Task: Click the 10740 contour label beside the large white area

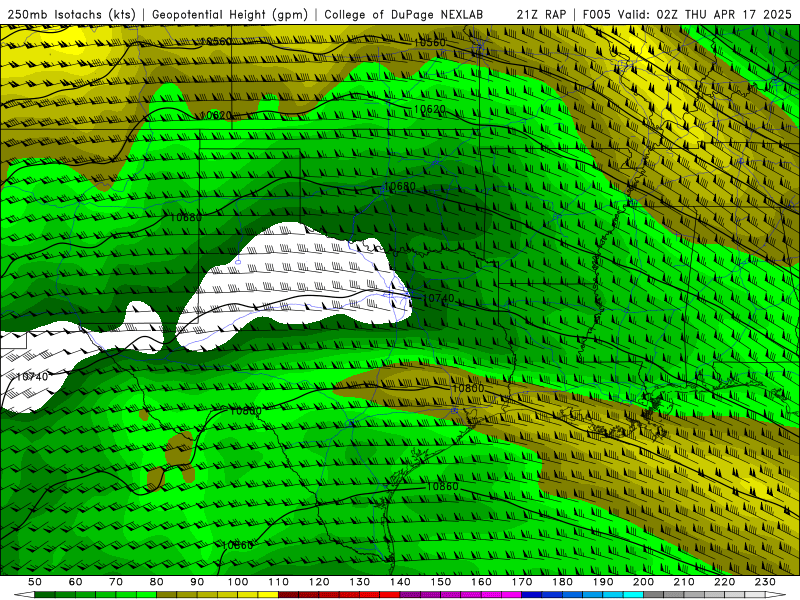Action: click(438, 297)
